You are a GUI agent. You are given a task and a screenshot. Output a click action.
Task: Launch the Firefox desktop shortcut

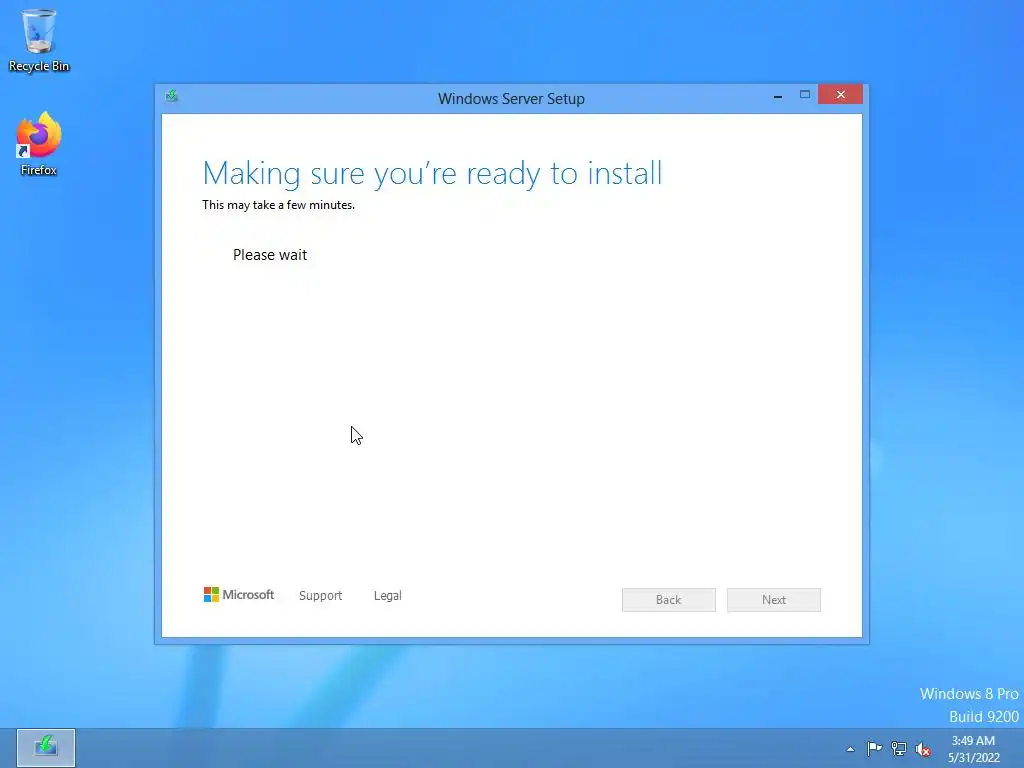tap(39, 144)
